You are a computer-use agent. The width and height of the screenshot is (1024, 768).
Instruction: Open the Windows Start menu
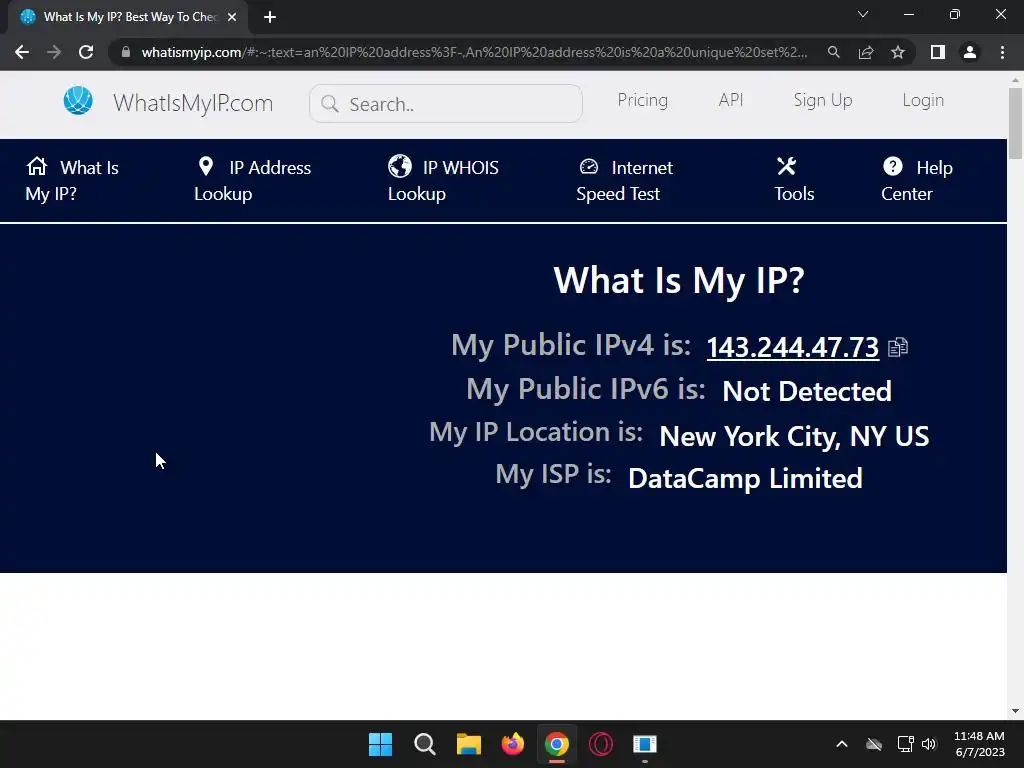click(x=380, y=744)
